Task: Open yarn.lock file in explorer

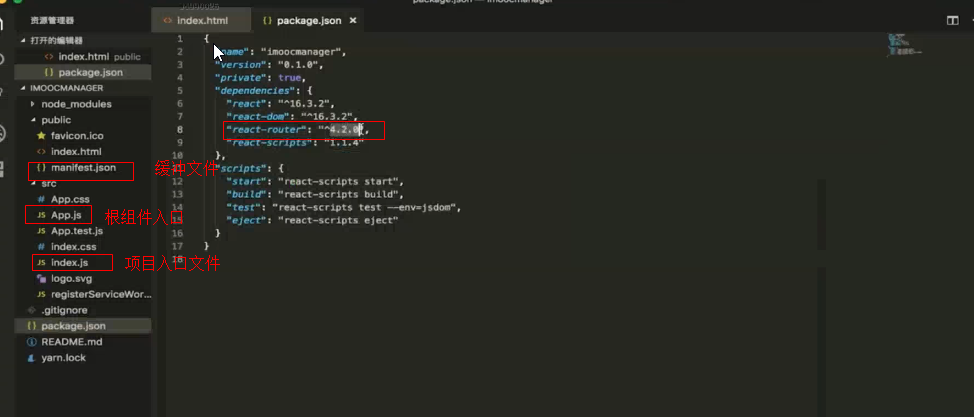Action: [63, 358]
